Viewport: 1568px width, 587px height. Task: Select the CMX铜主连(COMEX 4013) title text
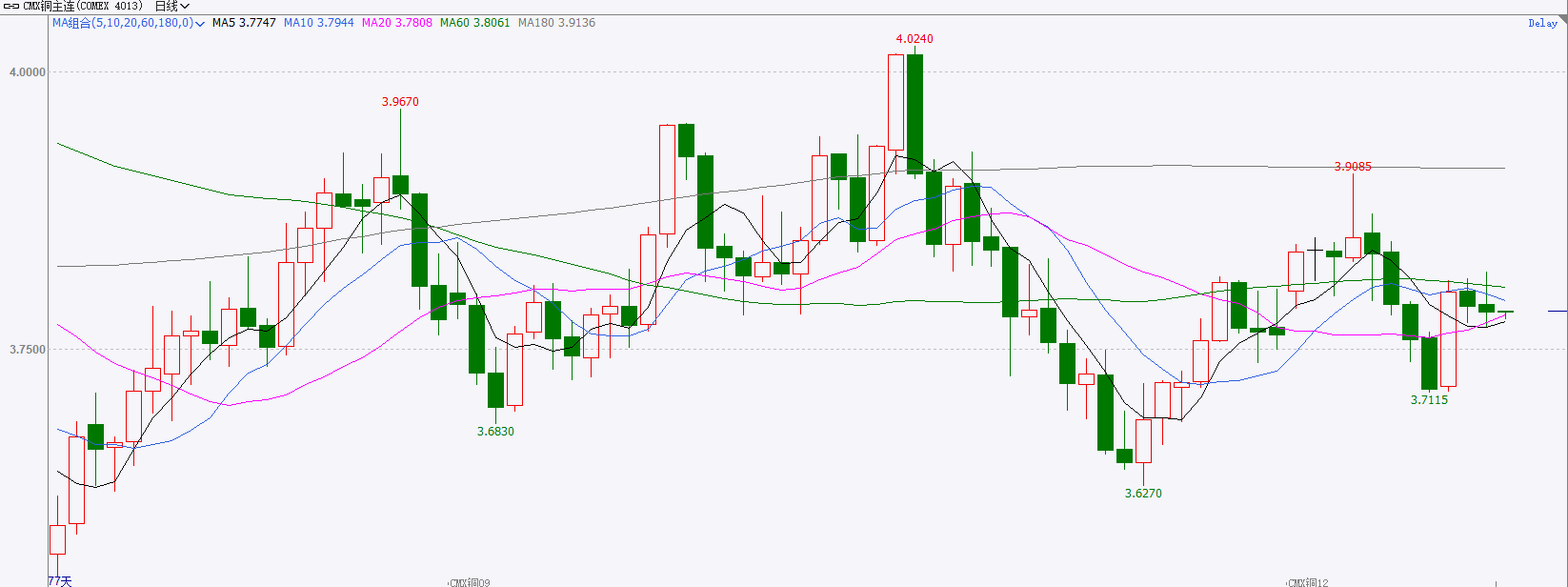coord(83,7)
